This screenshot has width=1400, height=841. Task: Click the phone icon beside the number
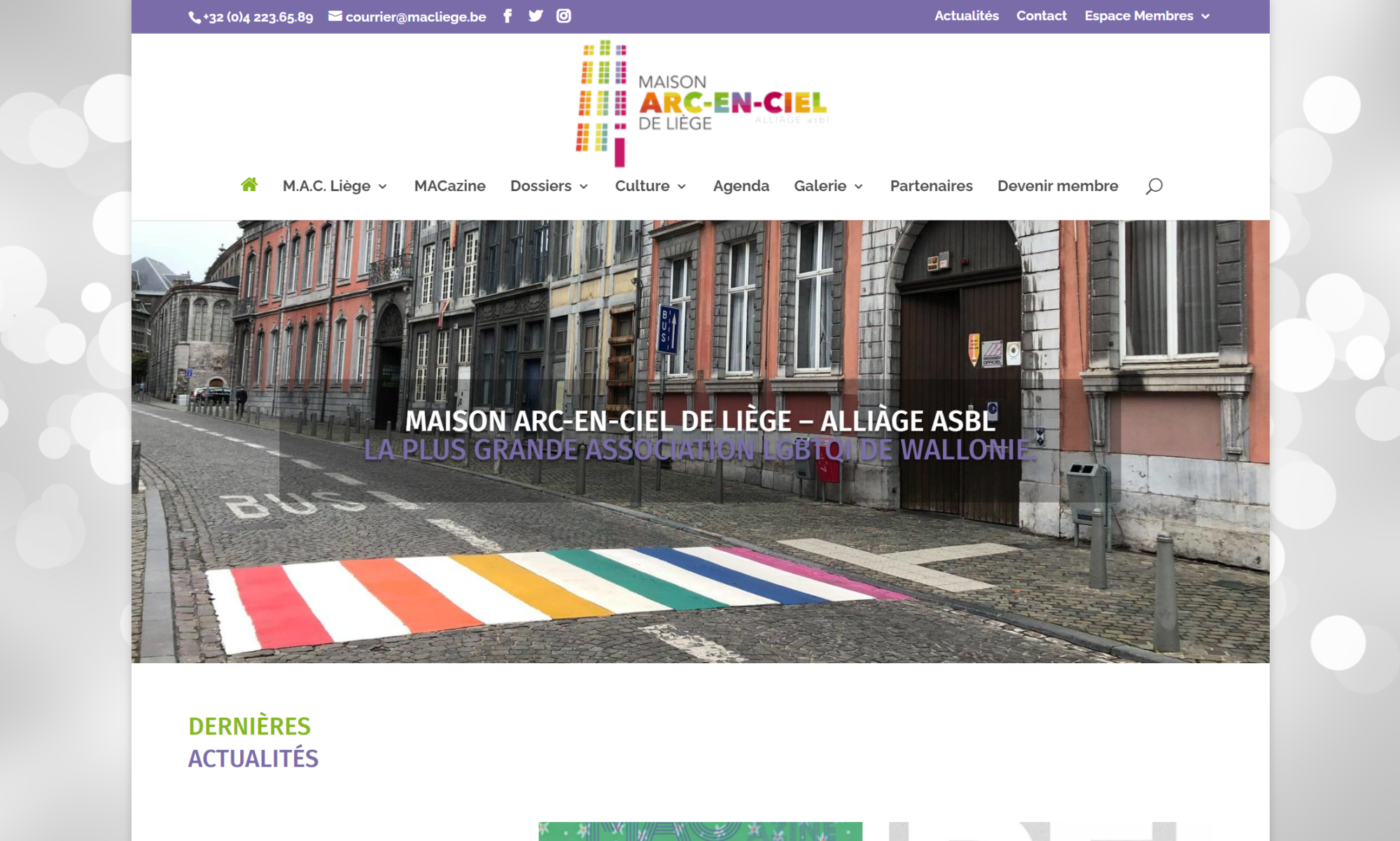click(195, 18)
